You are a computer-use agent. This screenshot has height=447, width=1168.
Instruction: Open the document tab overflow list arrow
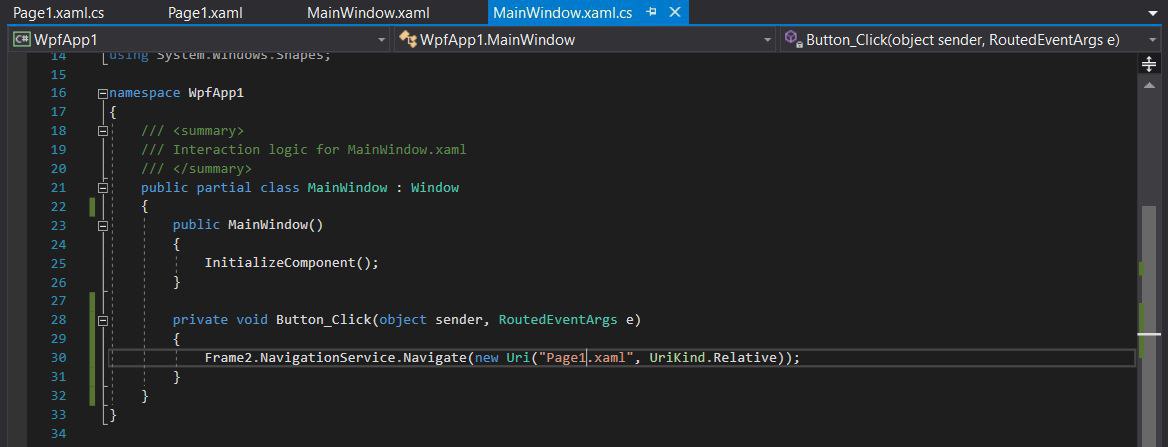(x=1154, y=13)
